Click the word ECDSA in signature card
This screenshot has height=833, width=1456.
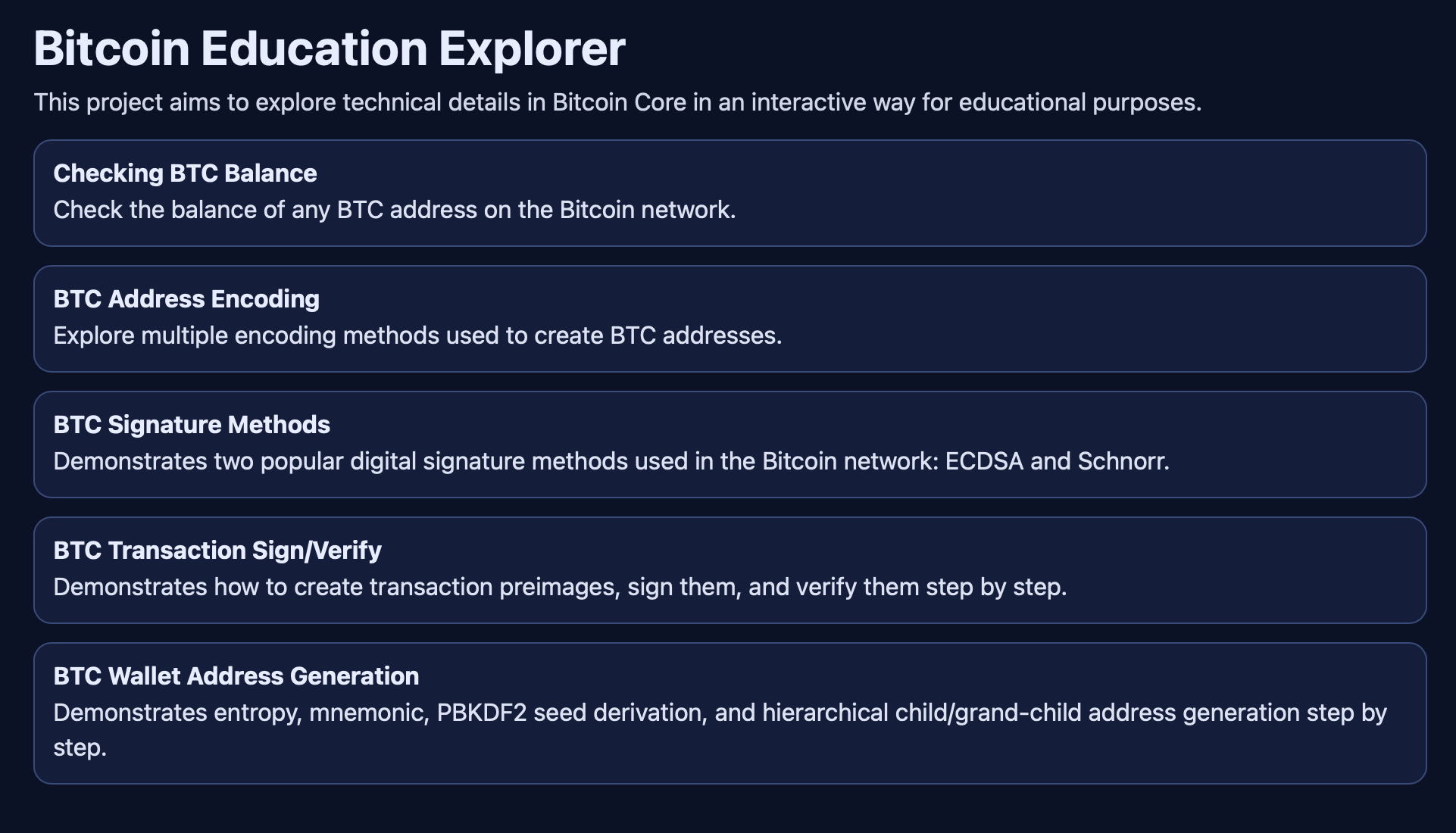point(983,461)
